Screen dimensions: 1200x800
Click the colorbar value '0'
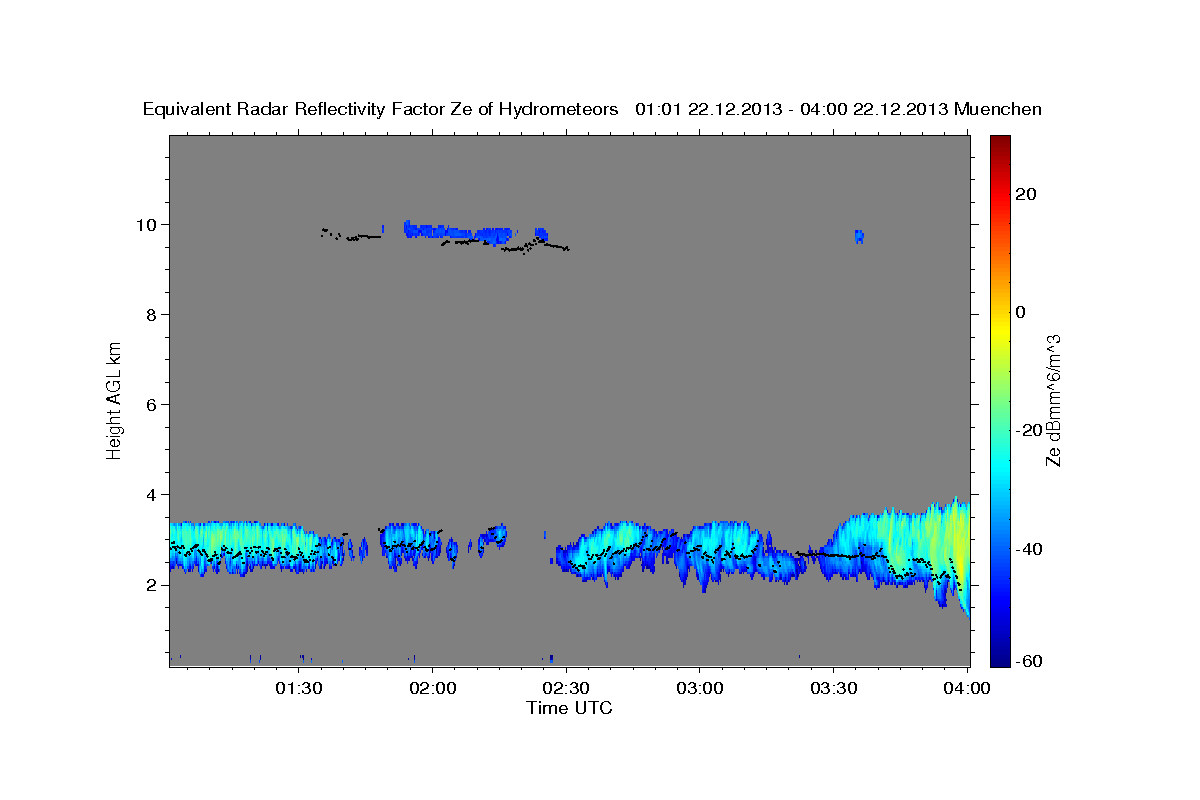click(x=1021, y=312)
